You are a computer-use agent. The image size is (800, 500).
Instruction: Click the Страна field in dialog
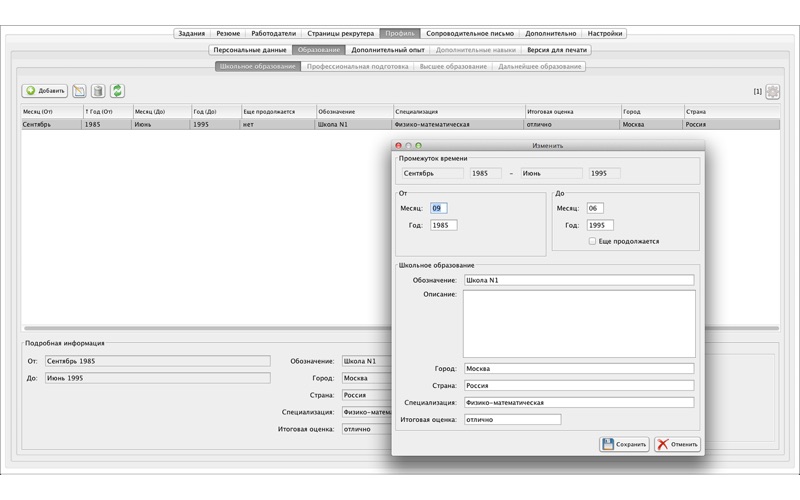click(x=579, y=385)
